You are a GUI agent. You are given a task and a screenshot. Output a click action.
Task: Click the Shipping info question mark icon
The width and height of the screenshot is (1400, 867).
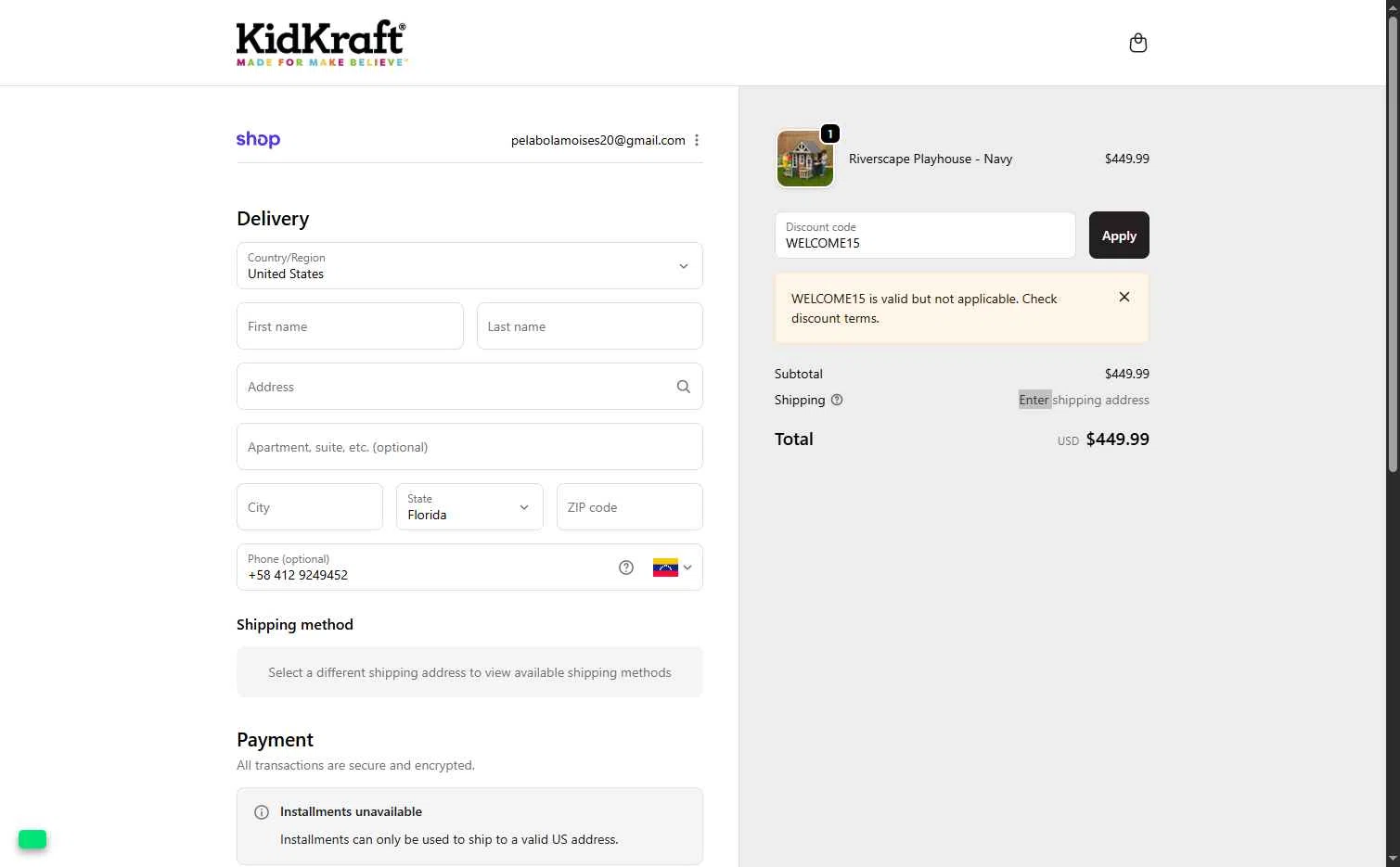(x=837, y=400)
